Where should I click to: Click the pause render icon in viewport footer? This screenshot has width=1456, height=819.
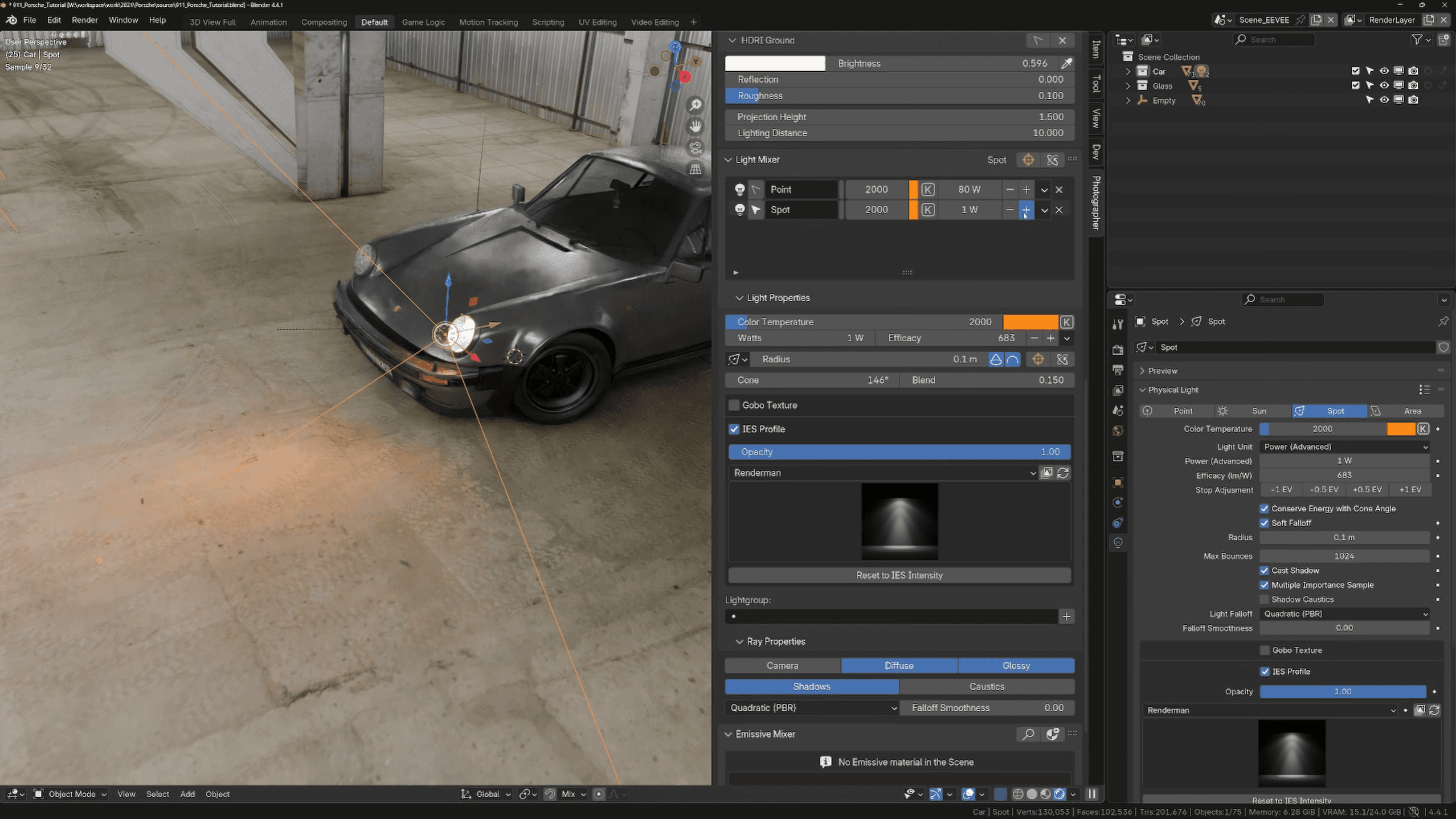click(1092, 794)
